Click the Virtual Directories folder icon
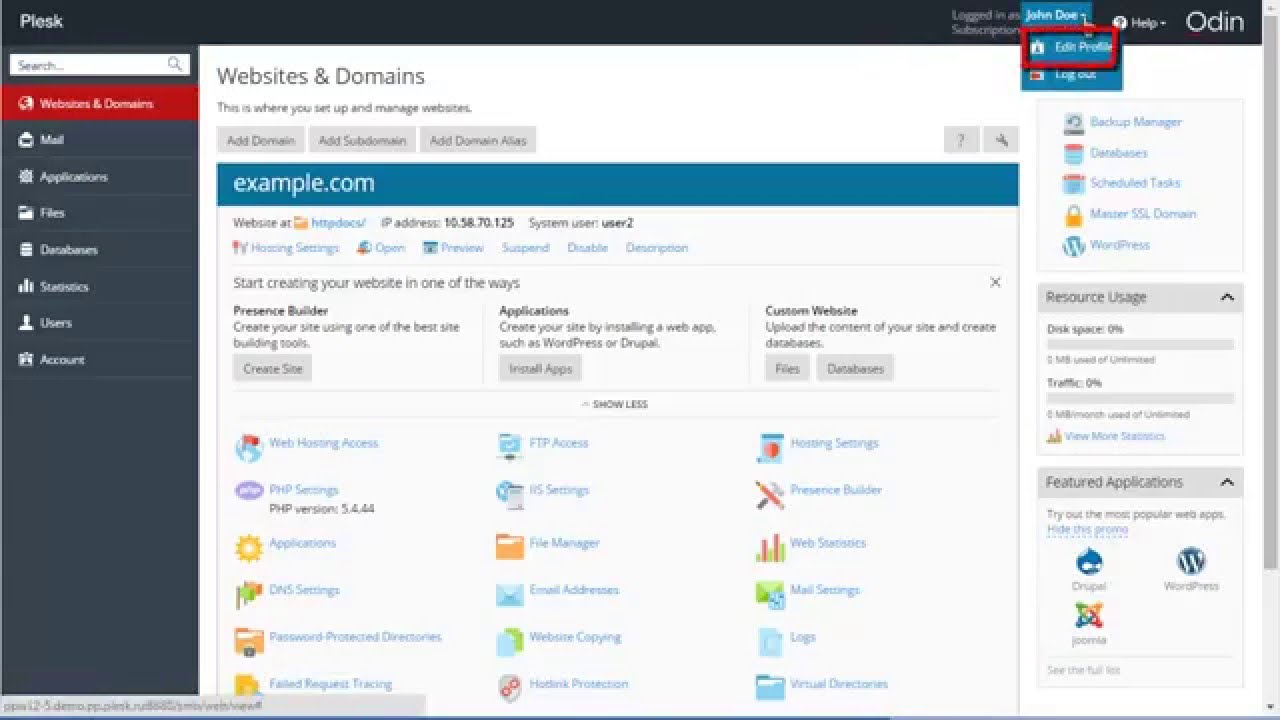This screenshot has width=1280, height=720. pyautogui.click(x=770, y=688)
